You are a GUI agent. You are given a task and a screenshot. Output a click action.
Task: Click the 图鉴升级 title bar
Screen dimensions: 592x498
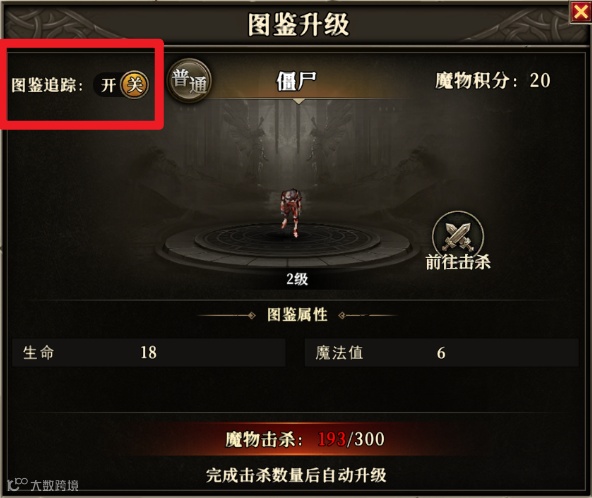[x=298, y=25]
